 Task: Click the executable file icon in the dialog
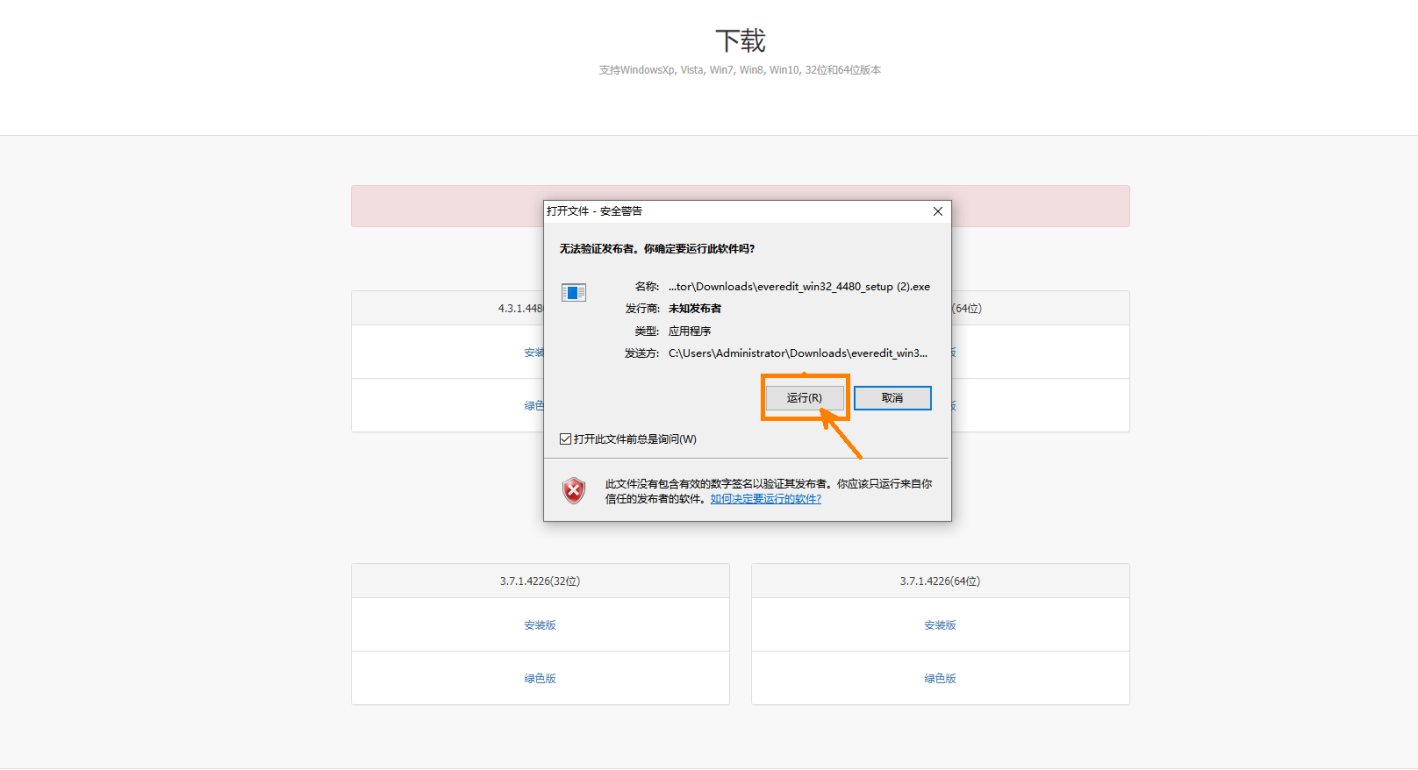[x=573, y=293]
